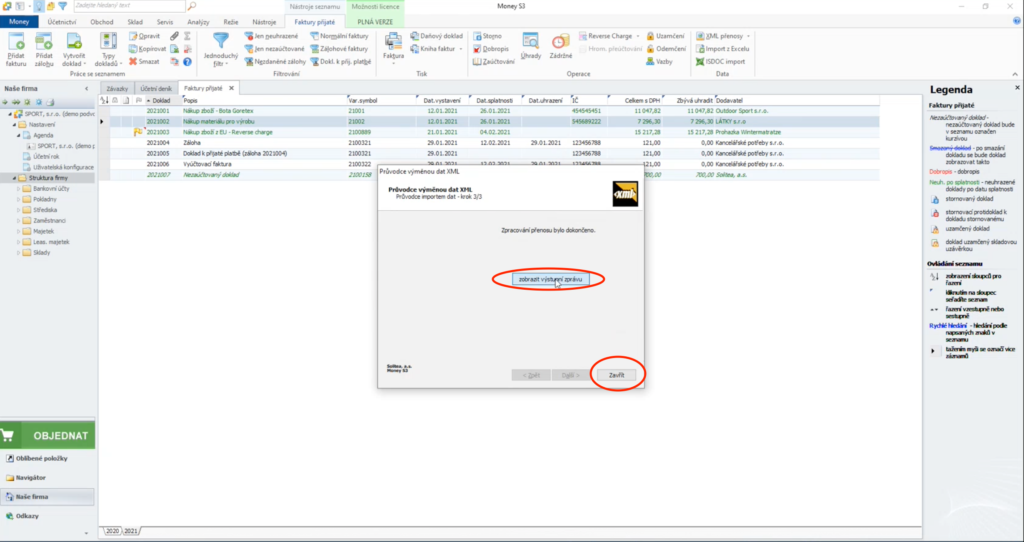Click the paperclip attachment icon
Screen dimensions: 1024x542
click(x=174, y=36)
